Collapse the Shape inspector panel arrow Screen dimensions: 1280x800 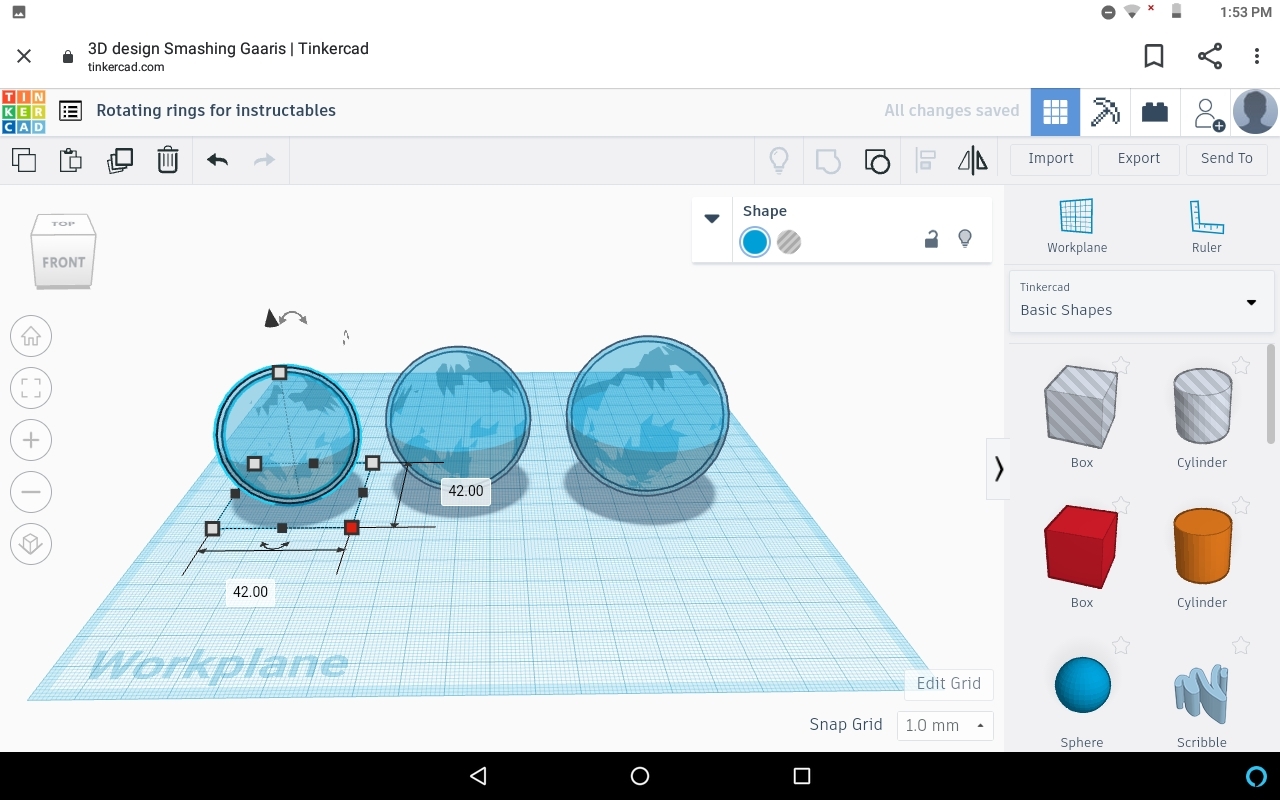point(712,218)
